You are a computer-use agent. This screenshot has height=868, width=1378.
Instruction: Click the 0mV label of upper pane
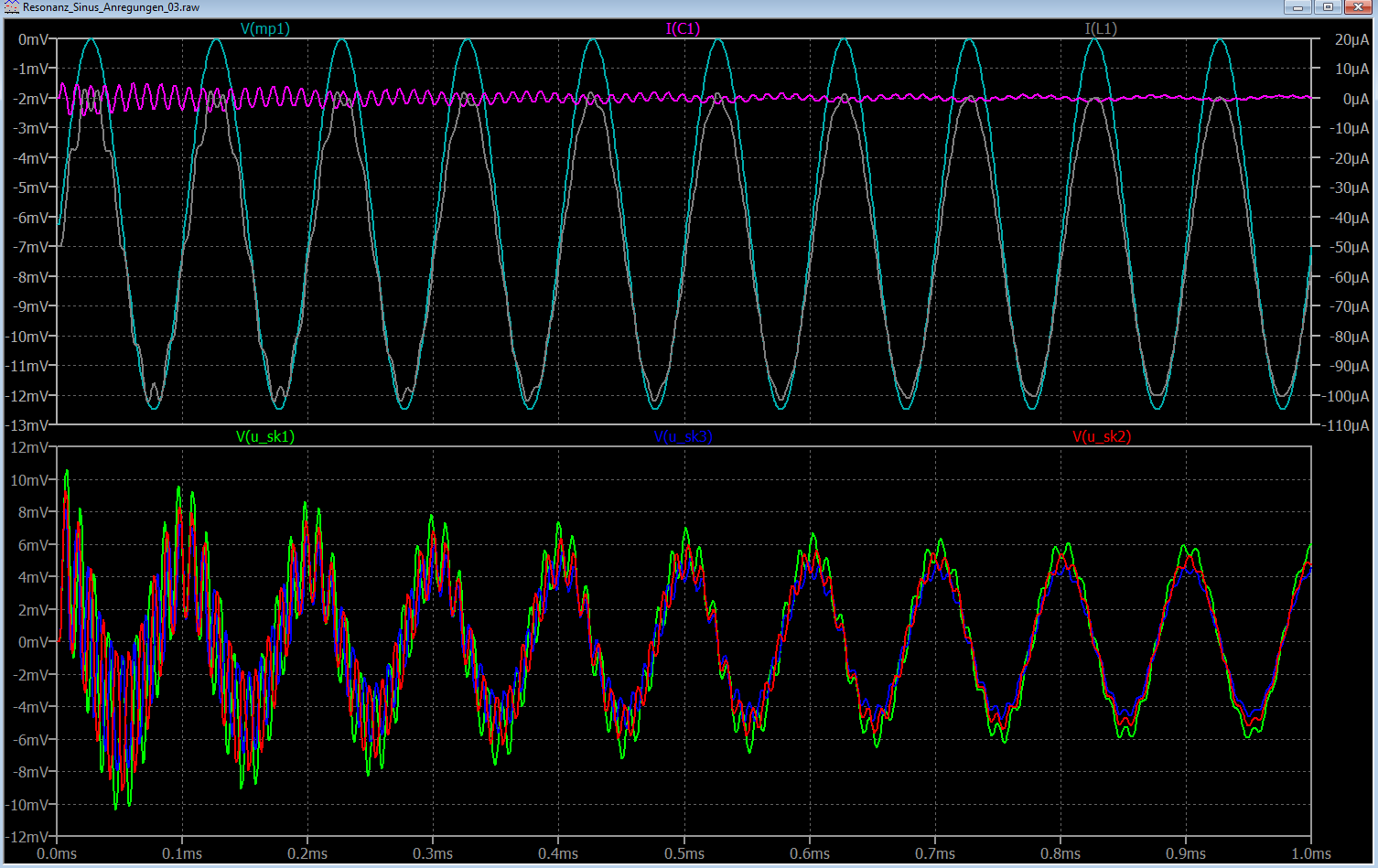pyautogui.click(x=34, y=39)
